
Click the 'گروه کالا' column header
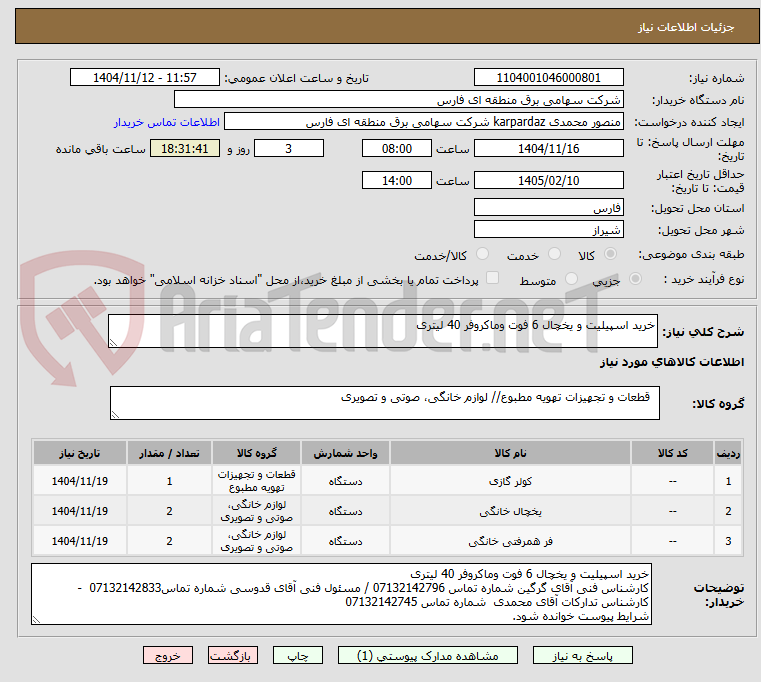[256, 453]
